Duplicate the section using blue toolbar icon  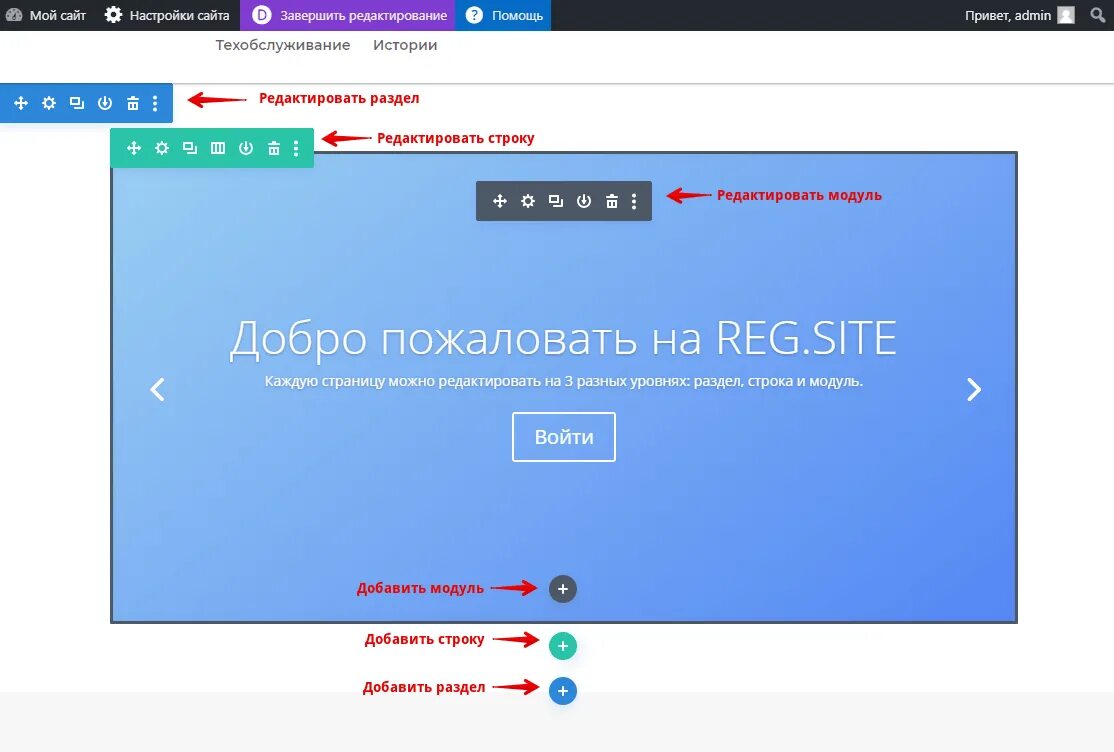point(77,103)
